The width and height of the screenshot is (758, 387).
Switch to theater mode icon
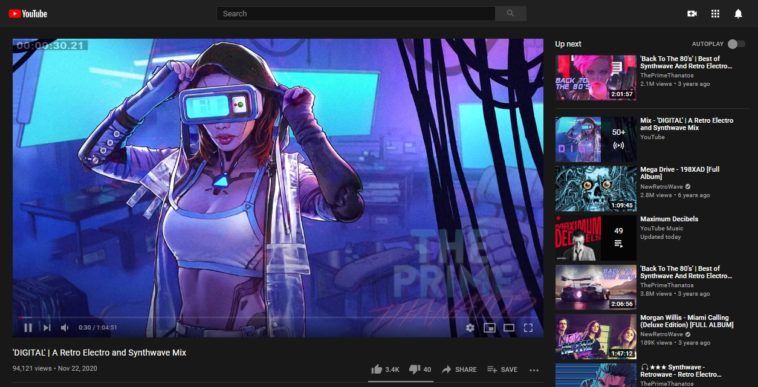click(509, 328)
